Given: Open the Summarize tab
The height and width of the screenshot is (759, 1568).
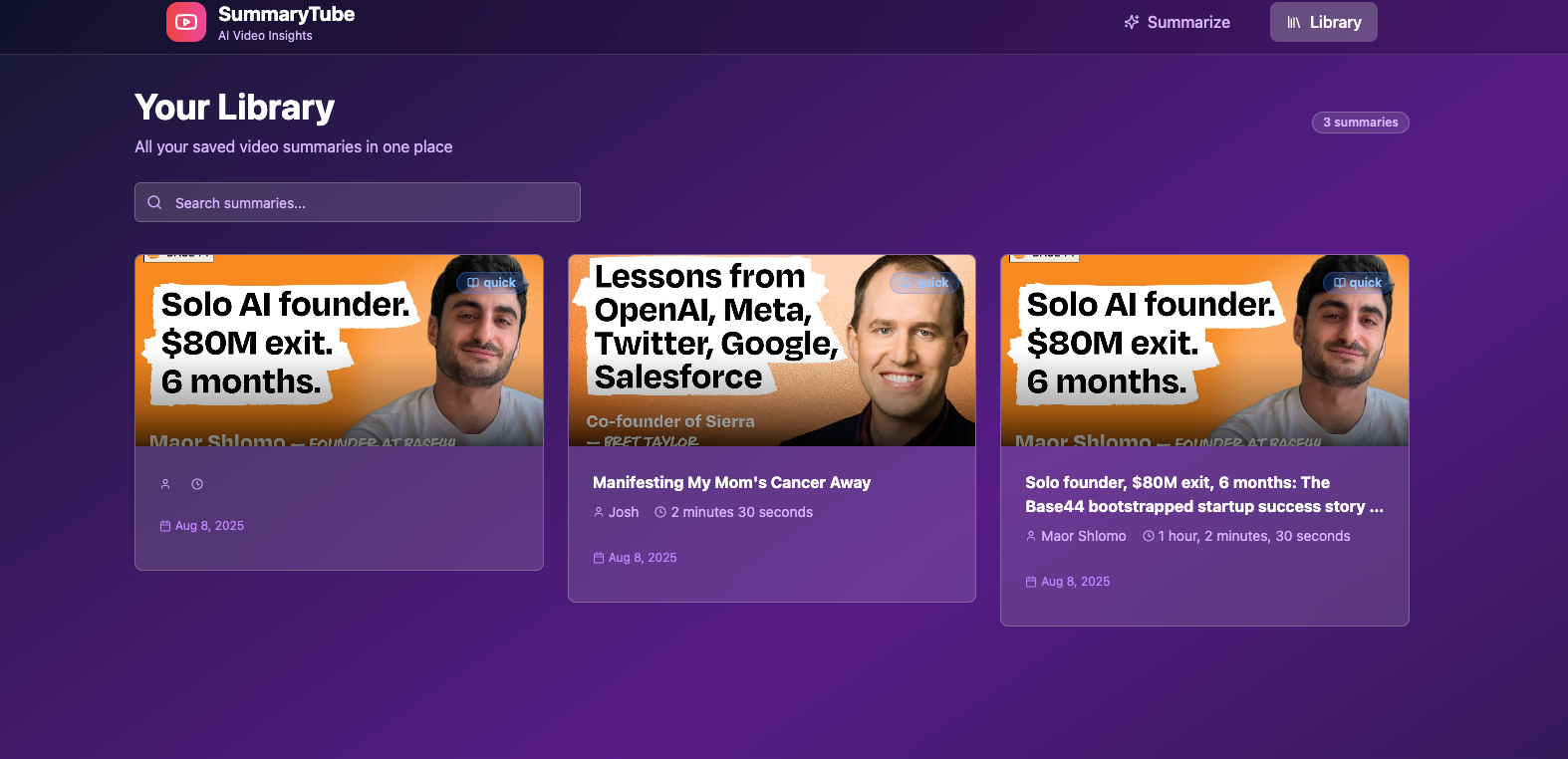Looking at the screenshot, I should click(1176, 22).
